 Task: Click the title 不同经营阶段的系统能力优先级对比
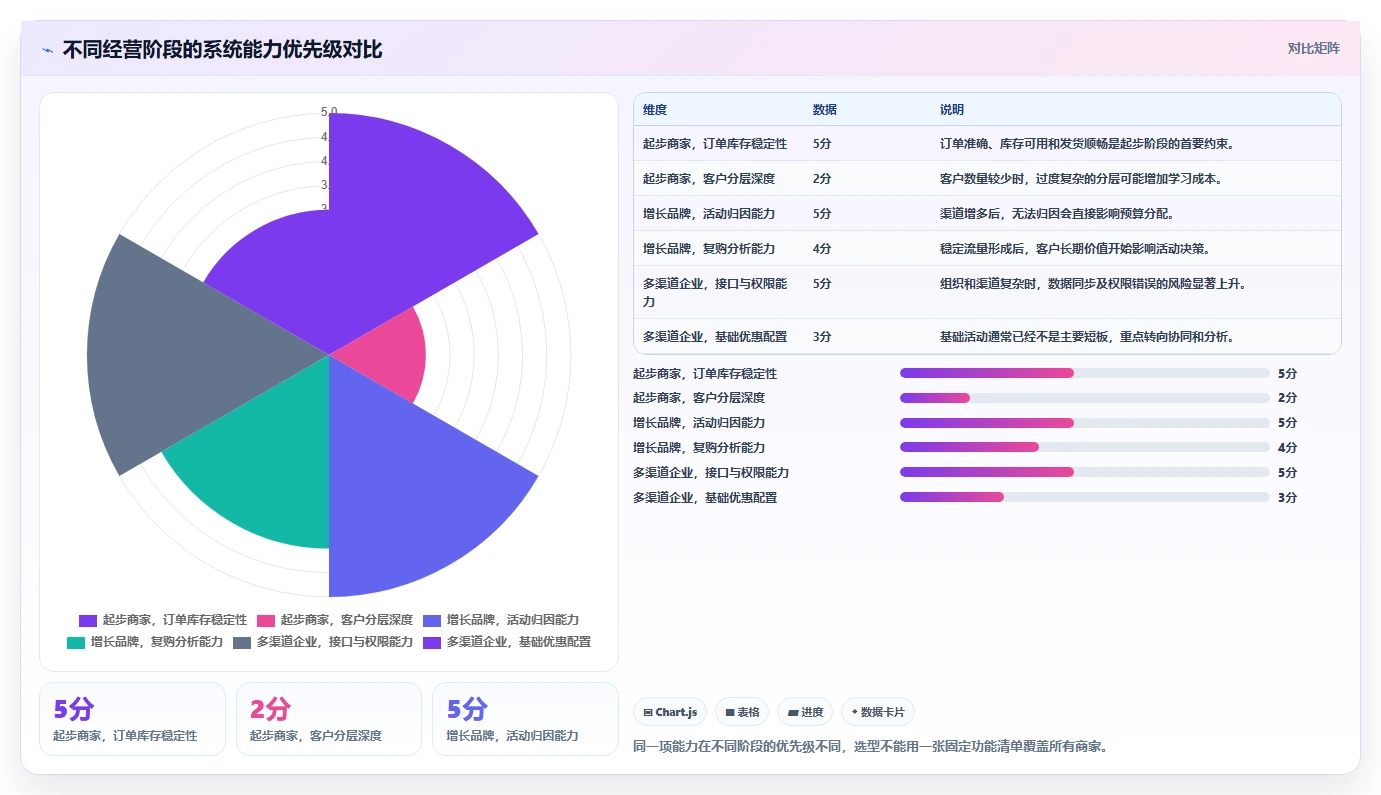(222, 50)
